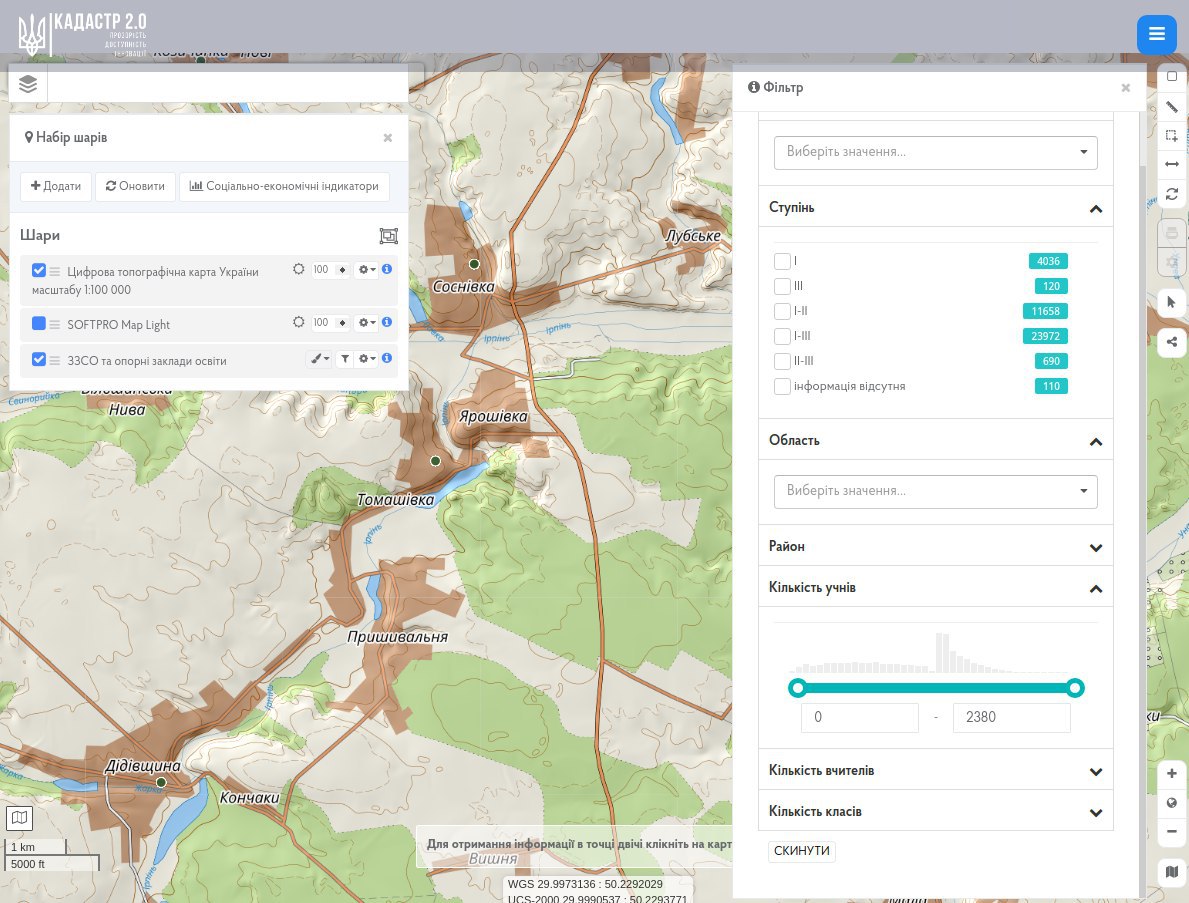Screen dimensions: 1189x903
Task: Click the share icon in right toolbar
Action: (x=1172, y=341)
